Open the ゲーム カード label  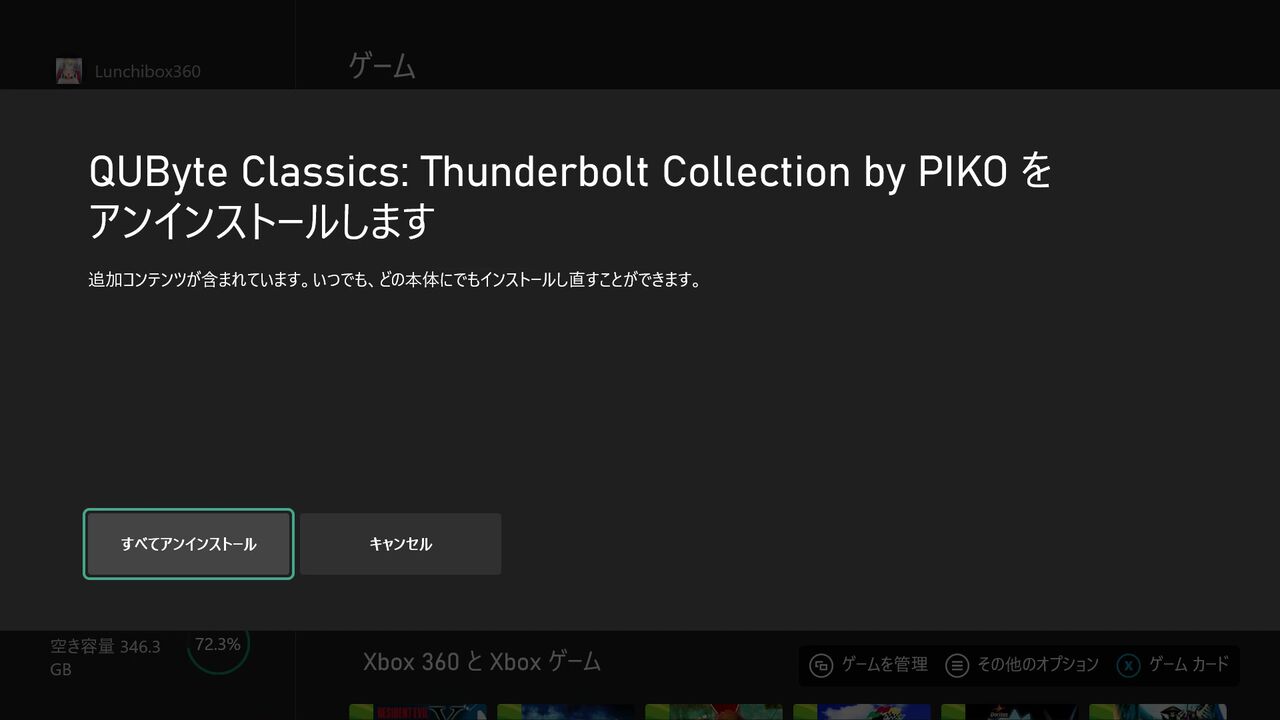(1188, 665)
